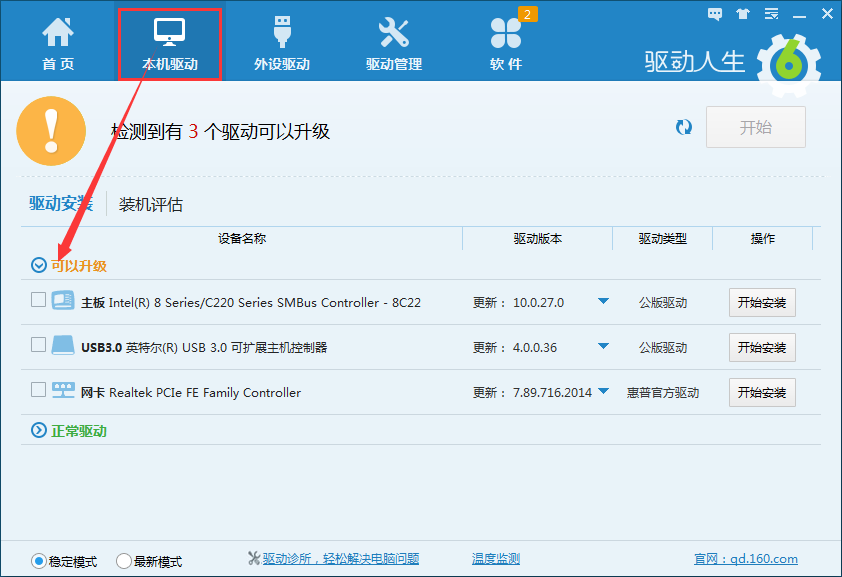Screen dimensions: 842x577
Task: Open the feedback chat bubble icon
Action: tap(715, 14)
